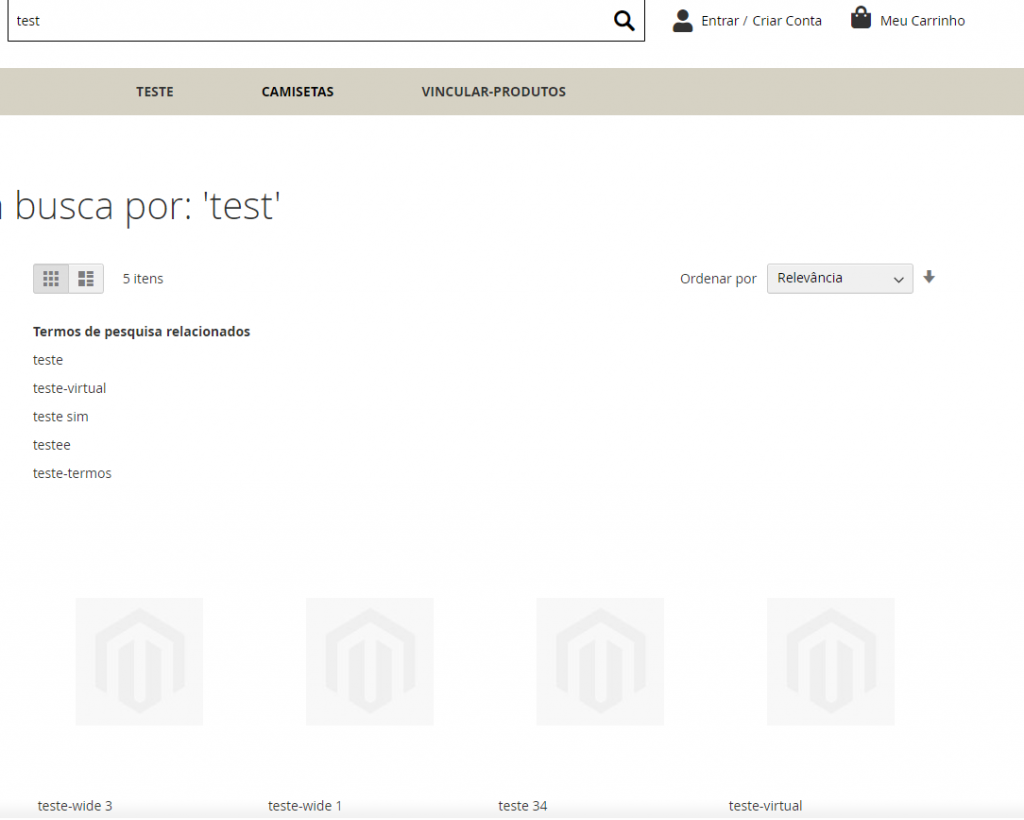Click related term 'testee'
This screenshot has height=820, width=1024.
click(x=52, y=445)
